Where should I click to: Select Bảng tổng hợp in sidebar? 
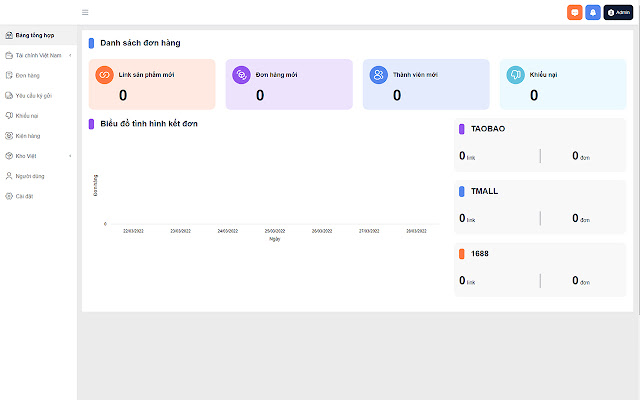[38, 35]
